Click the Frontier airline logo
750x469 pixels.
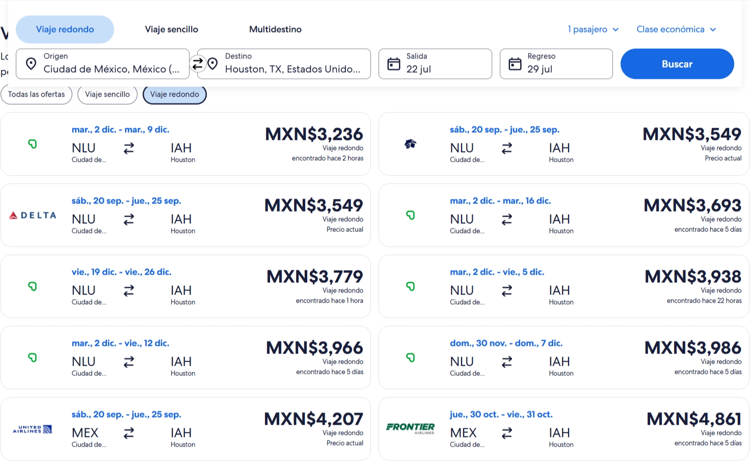click(410, 427)
